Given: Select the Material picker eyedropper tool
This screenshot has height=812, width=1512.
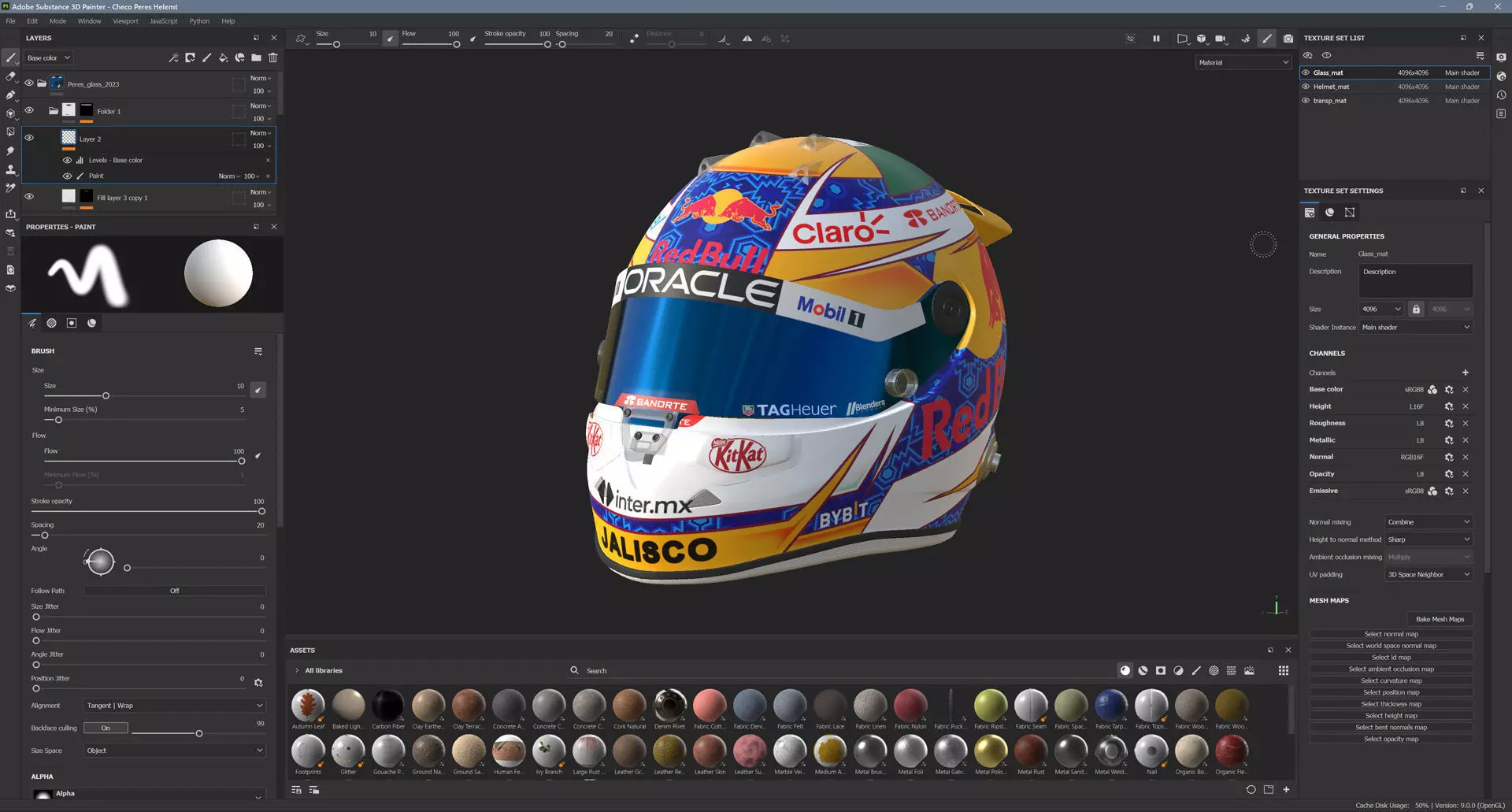Looking at the screenshot, I should [x=10, y=188].
